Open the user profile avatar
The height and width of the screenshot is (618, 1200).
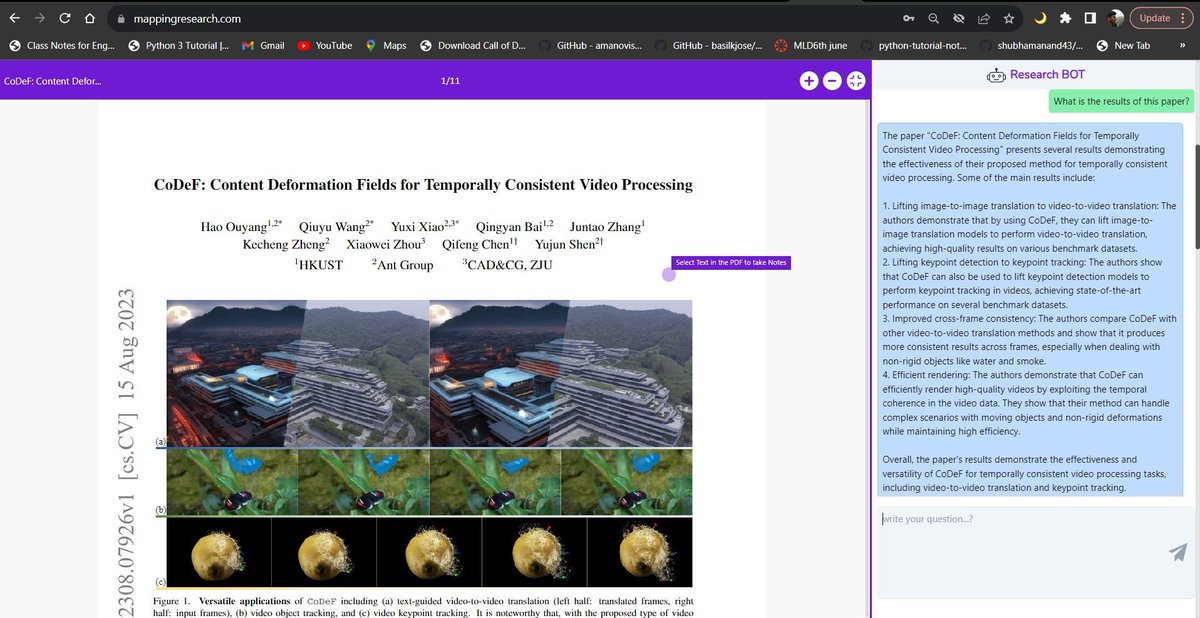[1116, 18]
